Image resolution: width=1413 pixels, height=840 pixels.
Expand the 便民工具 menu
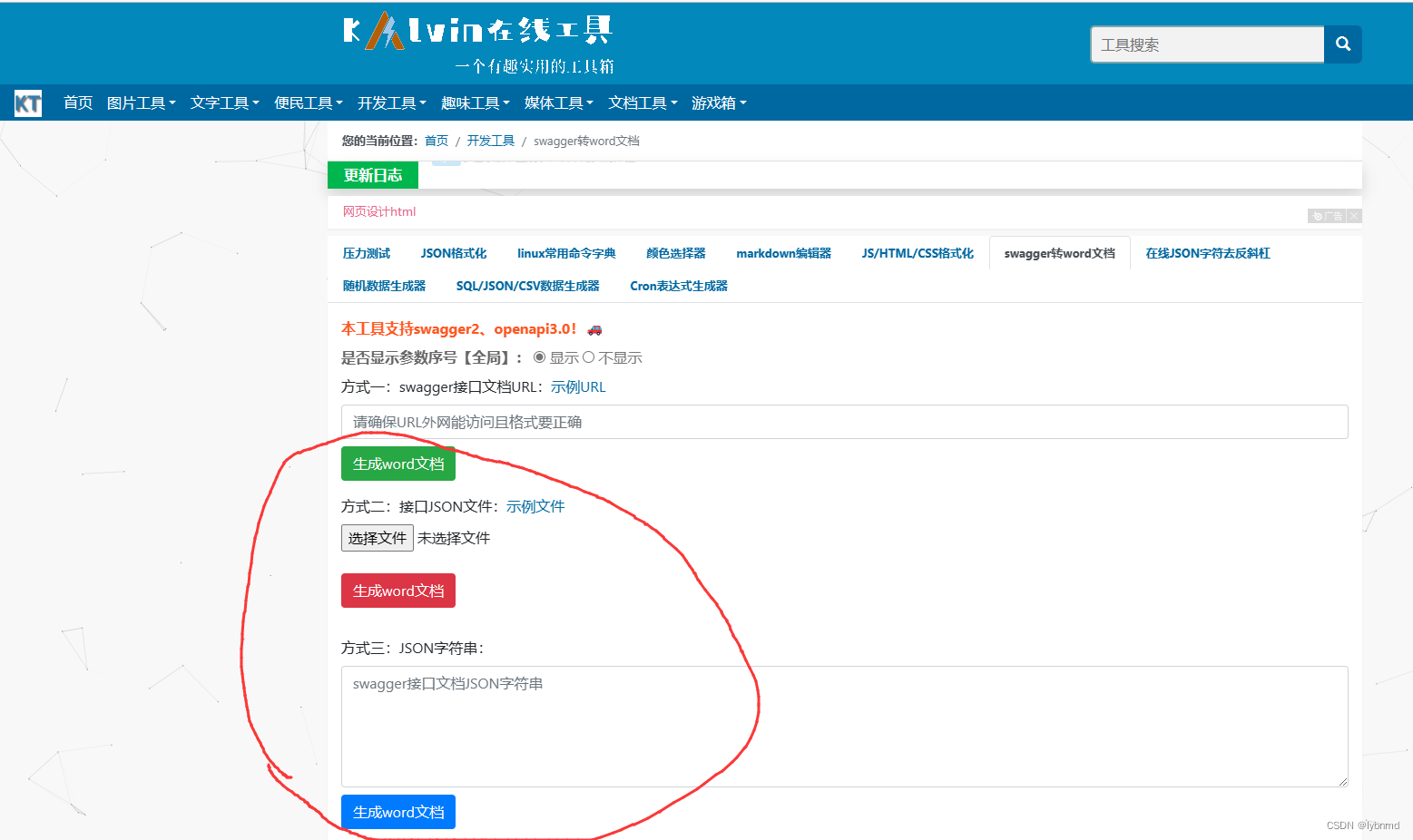tap(309, 103)
